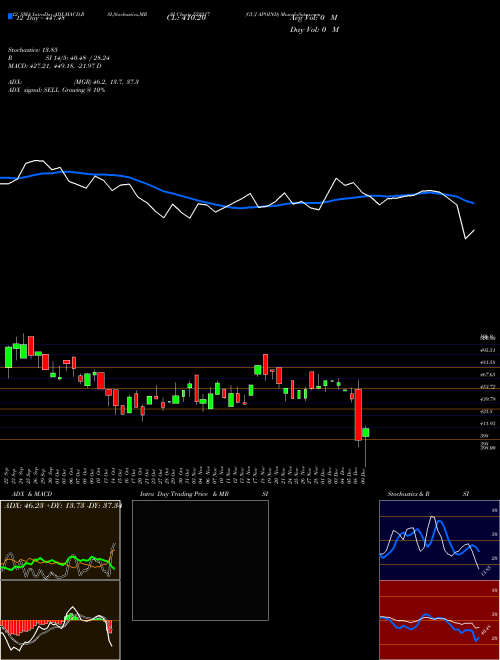The width and height of the screenshot is (500, 660).
Task: Click the 439.79 price axis label
Action: [x=489, y=399]
